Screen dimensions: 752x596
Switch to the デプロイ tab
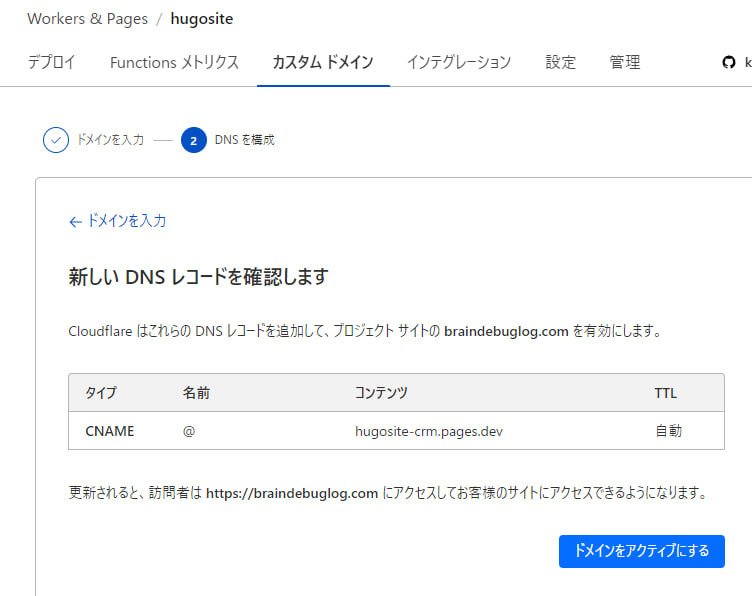tap(51, 62)
